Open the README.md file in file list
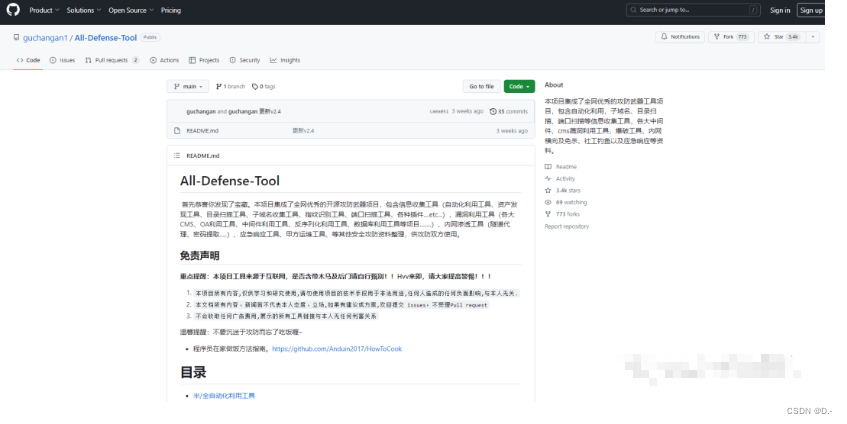The image size is (847, 424). click(203, 131)
